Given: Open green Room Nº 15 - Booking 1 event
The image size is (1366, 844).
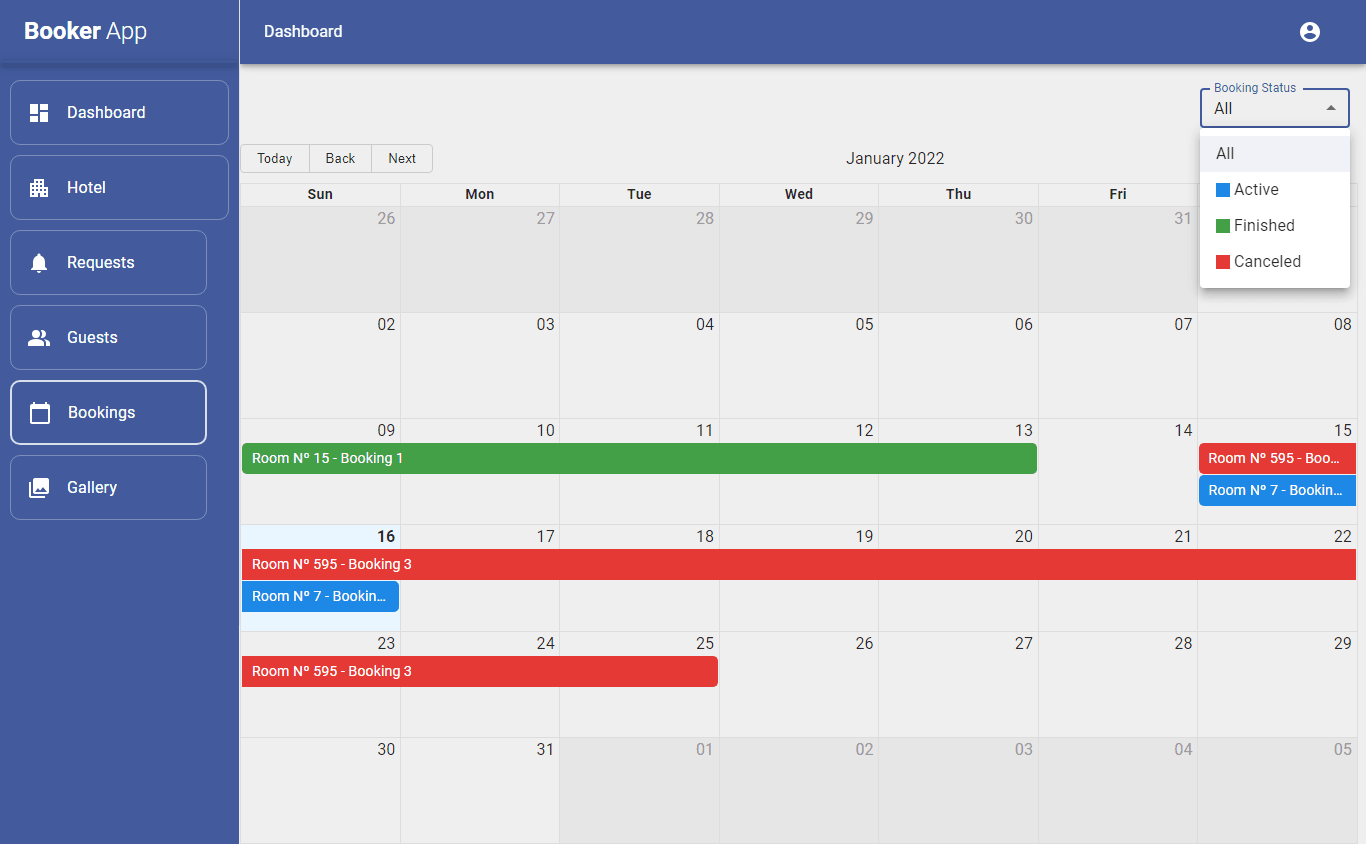Looking at the screenshot, I should tap(639, 459).
